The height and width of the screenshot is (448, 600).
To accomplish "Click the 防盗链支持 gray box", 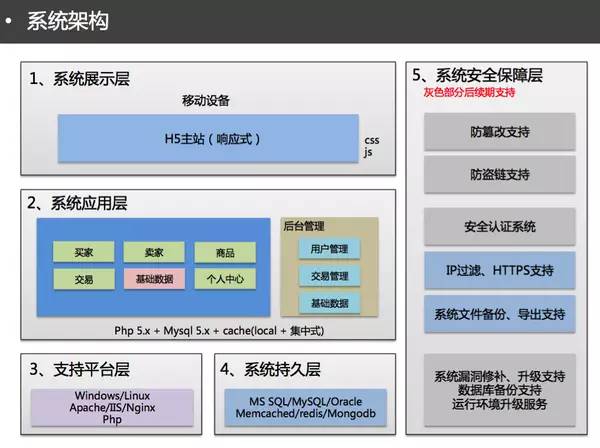I will point(500,174).
